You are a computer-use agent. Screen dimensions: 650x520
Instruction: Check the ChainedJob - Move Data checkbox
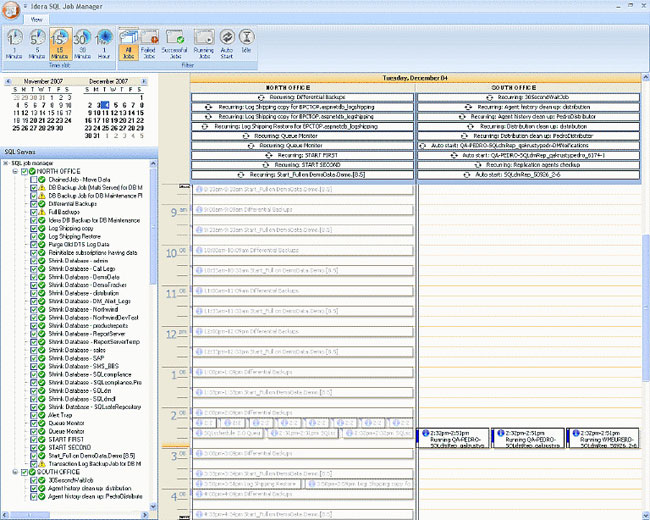coord(34,180)
